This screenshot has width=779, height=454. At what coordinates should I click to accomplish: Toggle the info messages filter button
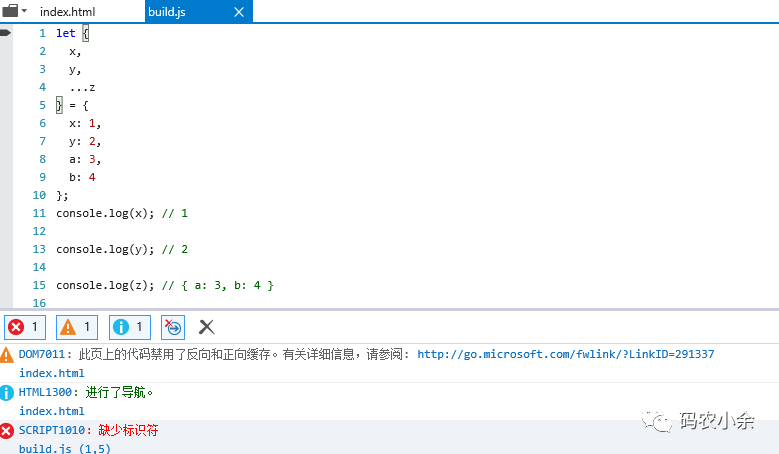pyautogui.click(x=129, y=327)
